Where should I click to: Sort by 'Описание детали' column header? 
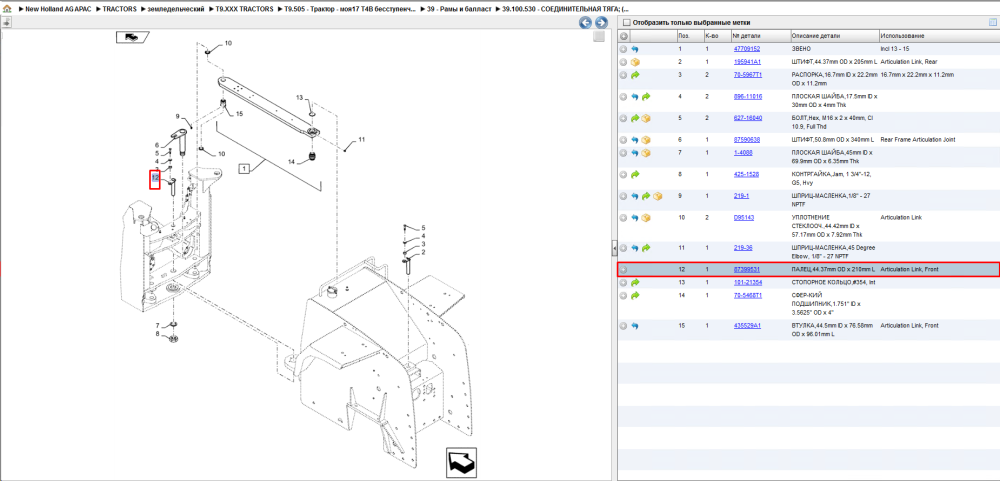[834, 36]
